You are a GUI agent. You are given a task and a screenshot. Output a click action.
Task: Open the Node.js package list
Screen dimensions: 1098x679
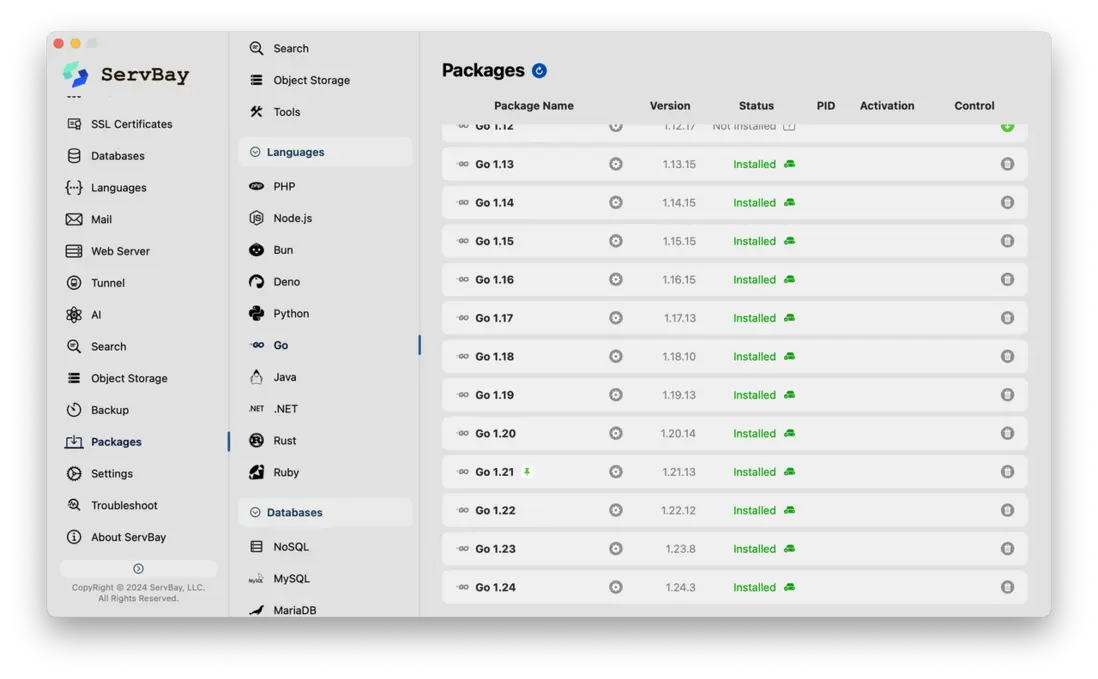292,218
